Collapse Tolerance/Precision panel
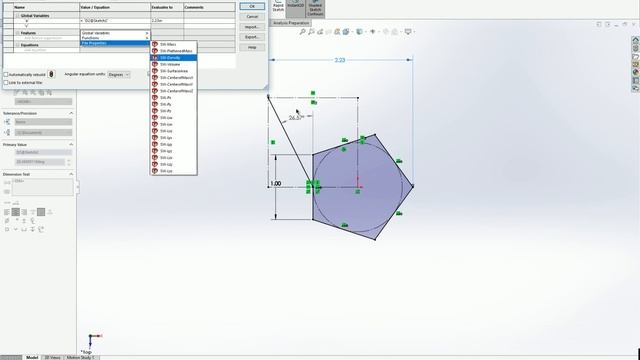The height and width of the screenshot is (360, 640). [71, 113]
